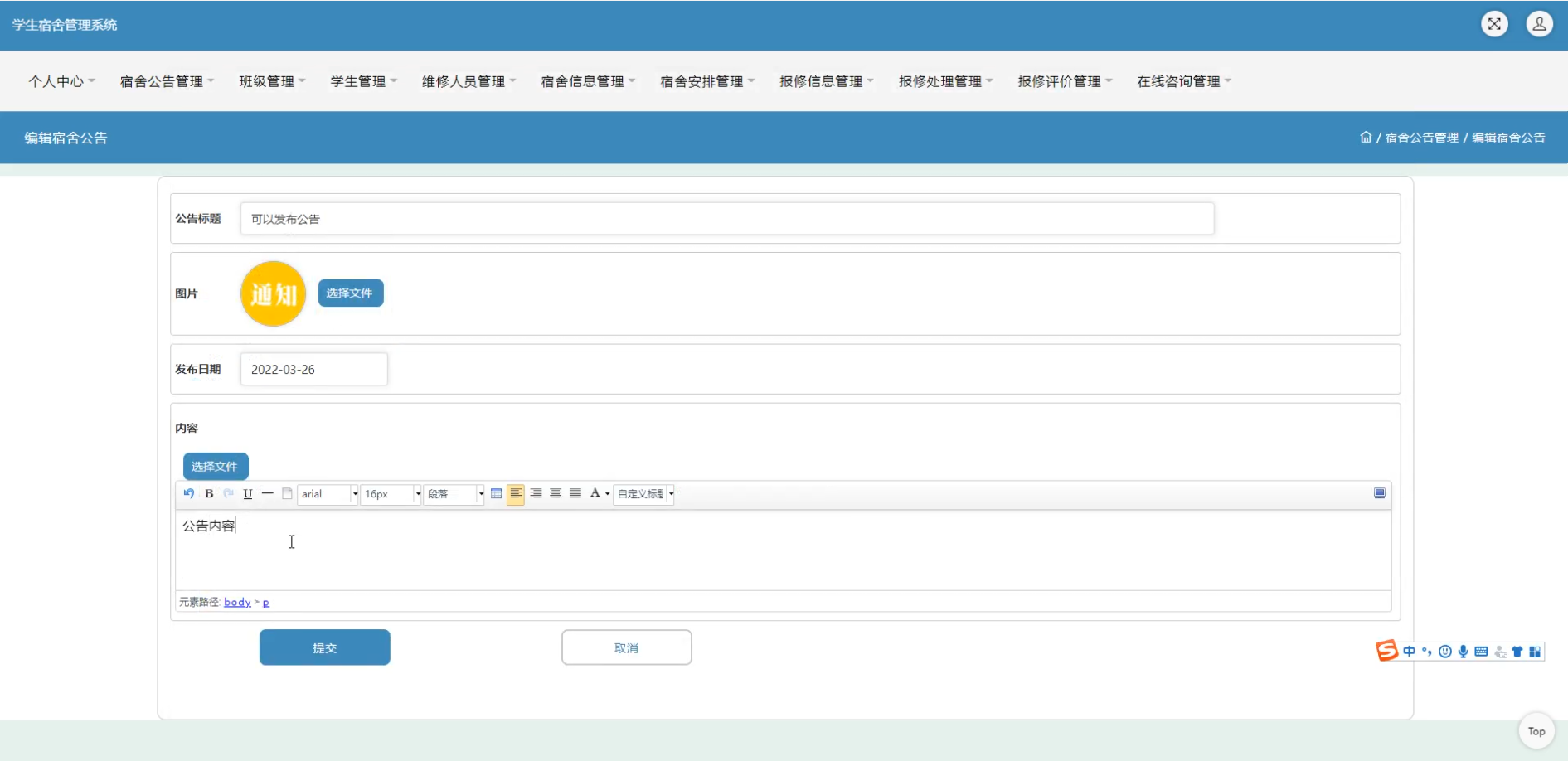This screenshot has width=1568, height=761.
Task: Click 选择文件 next to the 通知 image
Action: (x=351, y=293)
